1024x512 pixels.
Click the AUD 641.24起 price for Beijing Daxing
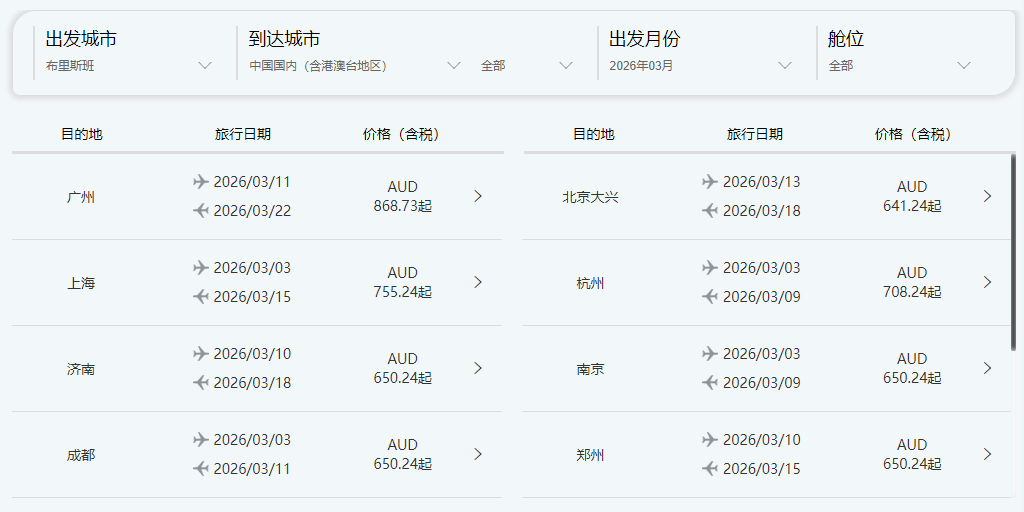click(911, 196)
